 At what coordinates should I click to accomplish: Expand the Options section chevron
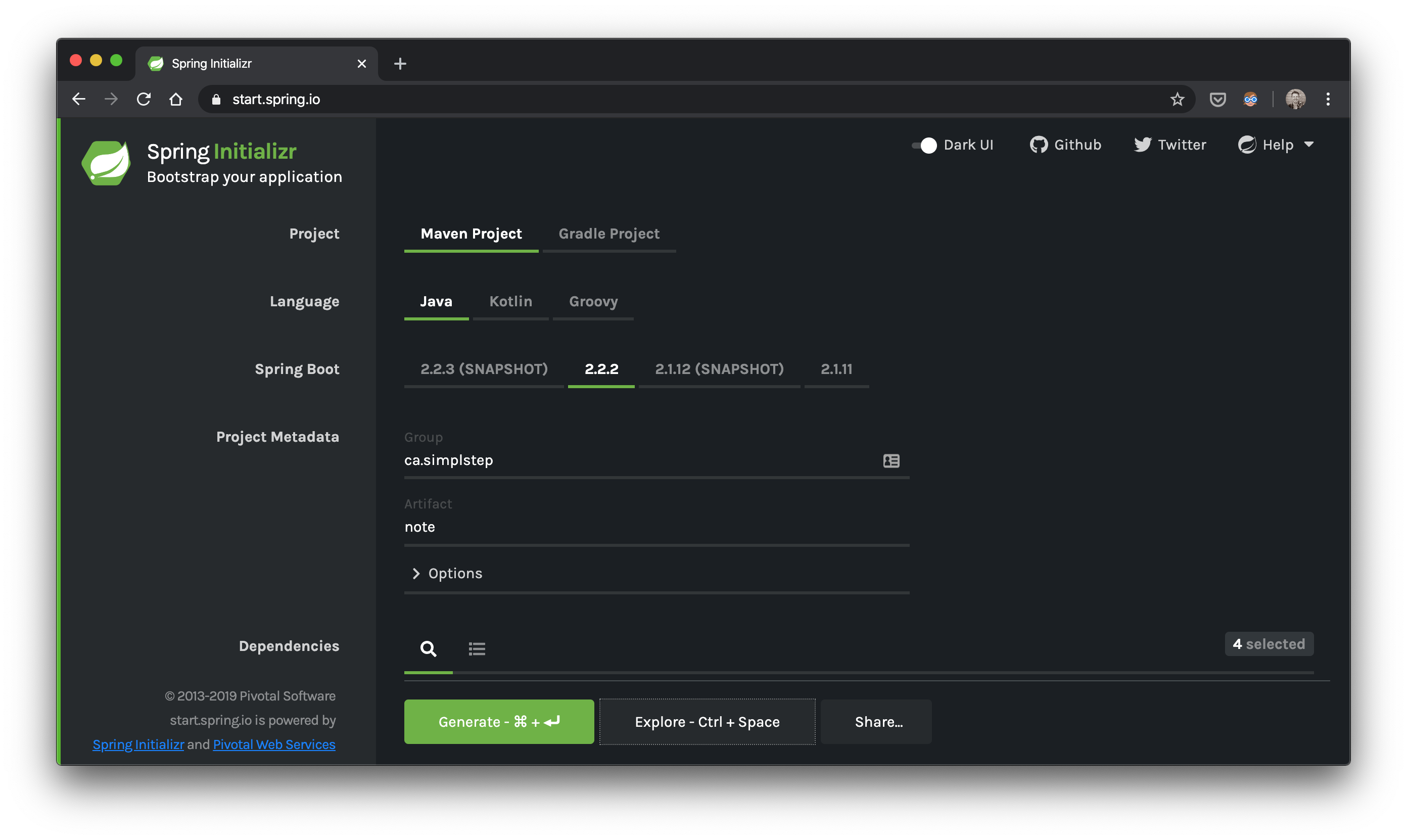(x=416, y=574)
